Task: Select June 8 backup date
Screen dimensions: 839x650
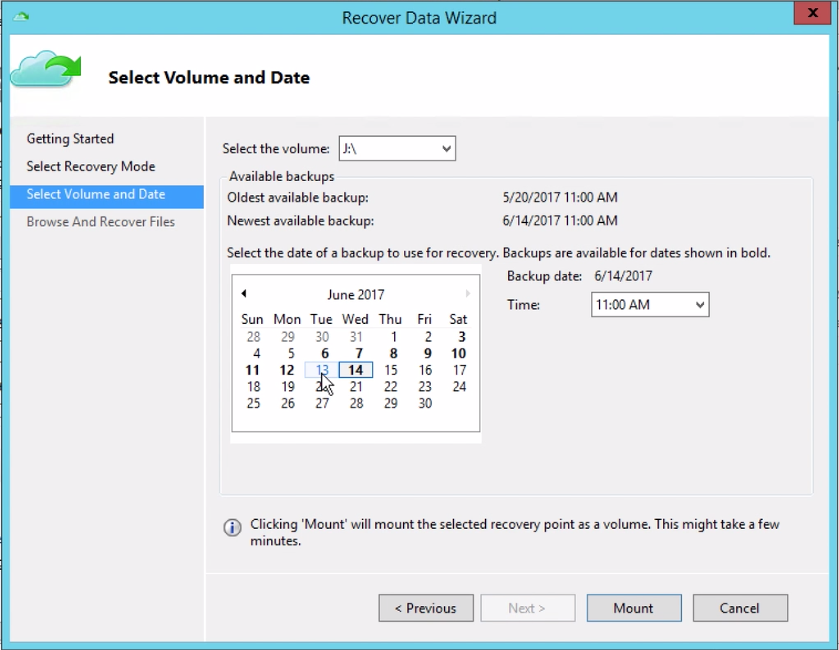Action: coord(393,354)
